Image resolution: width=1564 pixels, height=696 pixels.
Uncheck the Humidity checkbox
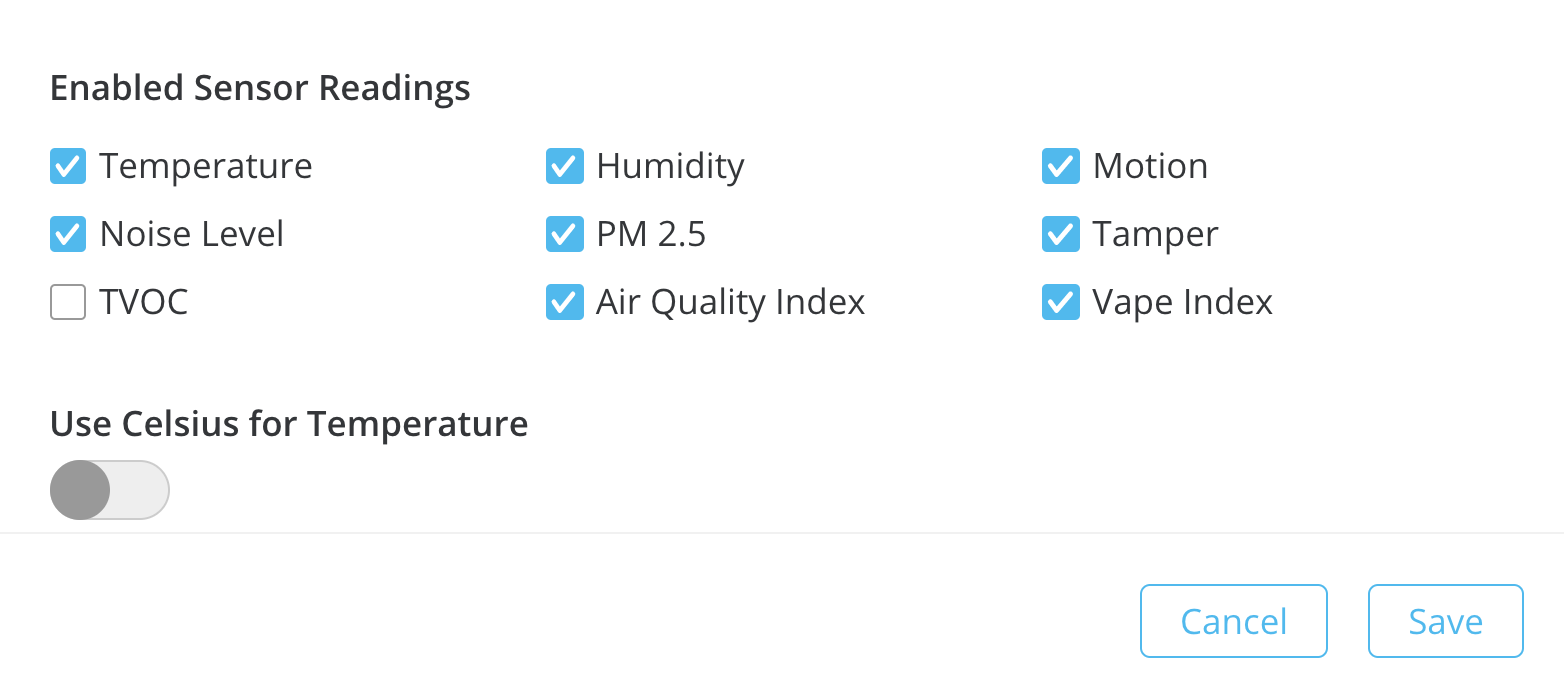[564, 166]
